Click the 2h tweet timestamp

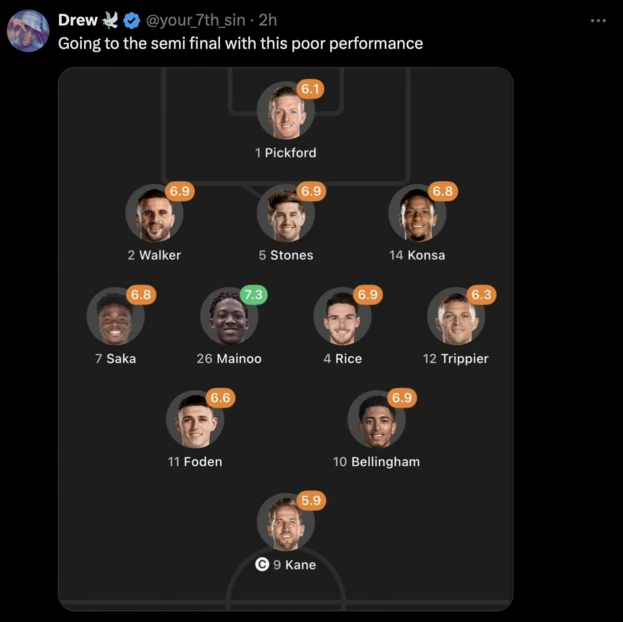click(268, 20)
